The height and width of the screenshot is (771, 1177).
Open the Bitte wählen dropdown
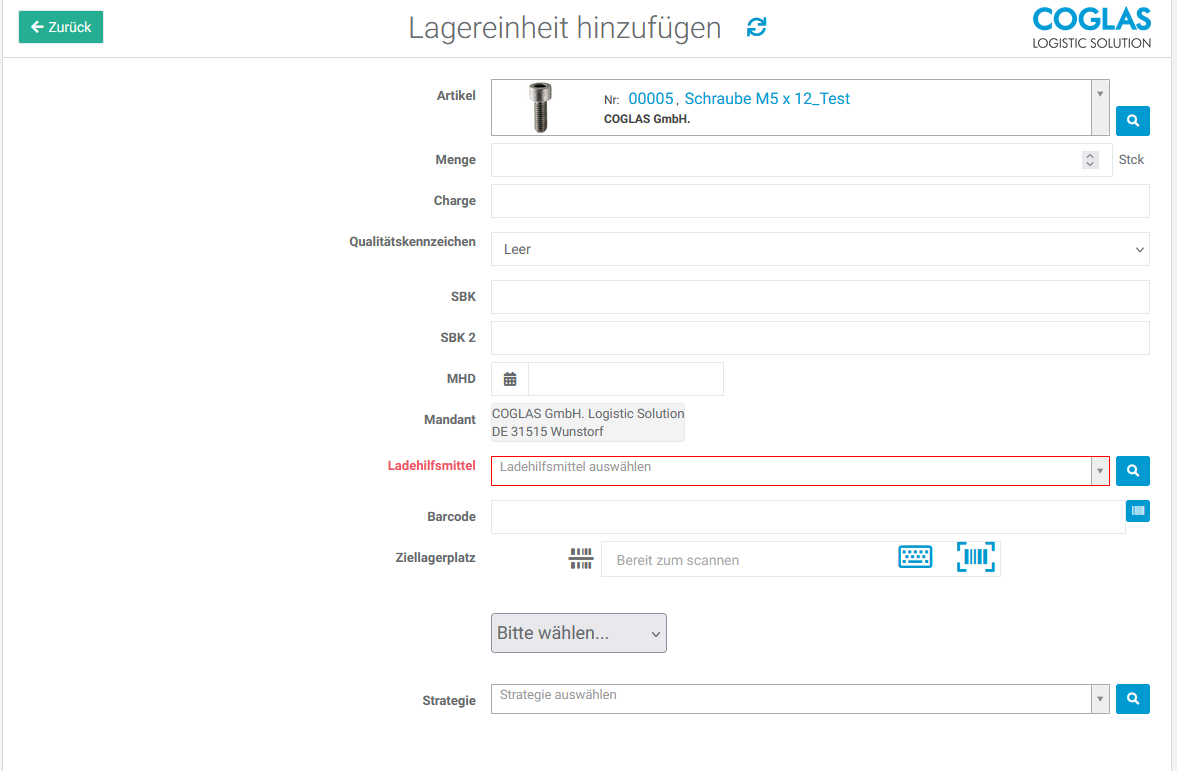tap(578, 633)
